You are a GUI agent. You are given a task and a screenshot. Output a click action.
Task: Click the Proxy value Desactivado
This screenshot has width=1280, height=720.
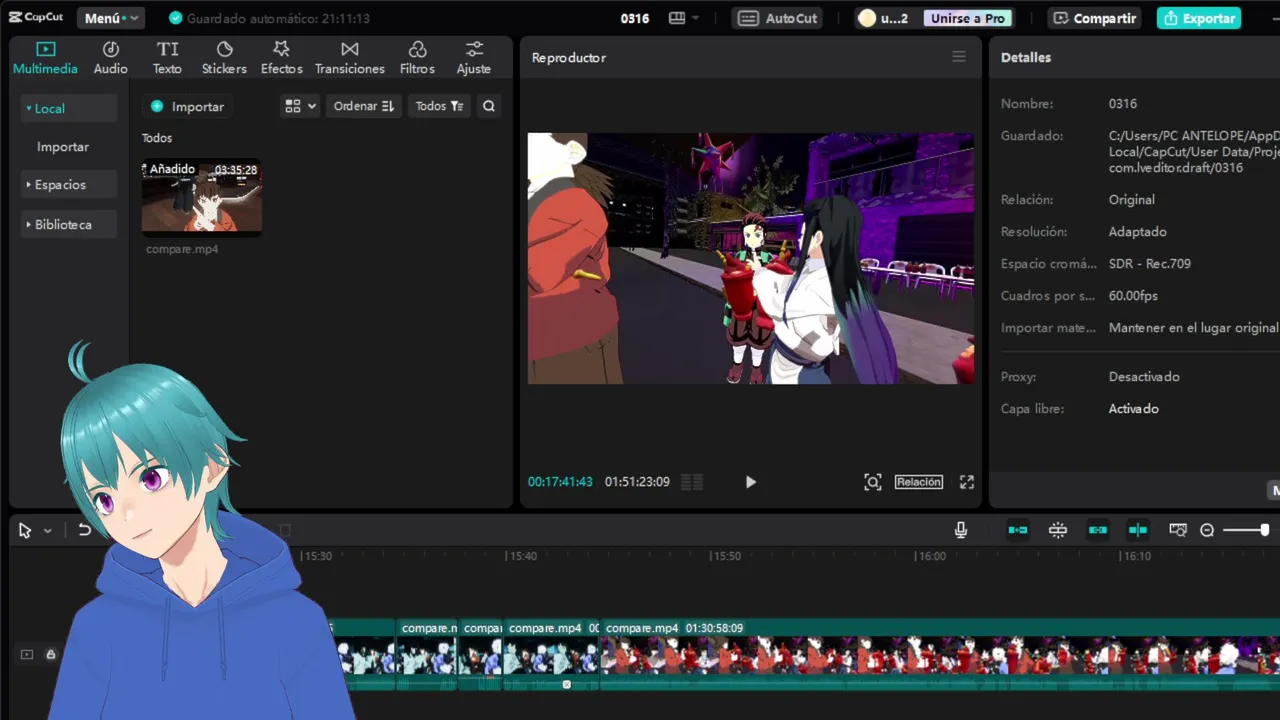[x=1144, y=376]
